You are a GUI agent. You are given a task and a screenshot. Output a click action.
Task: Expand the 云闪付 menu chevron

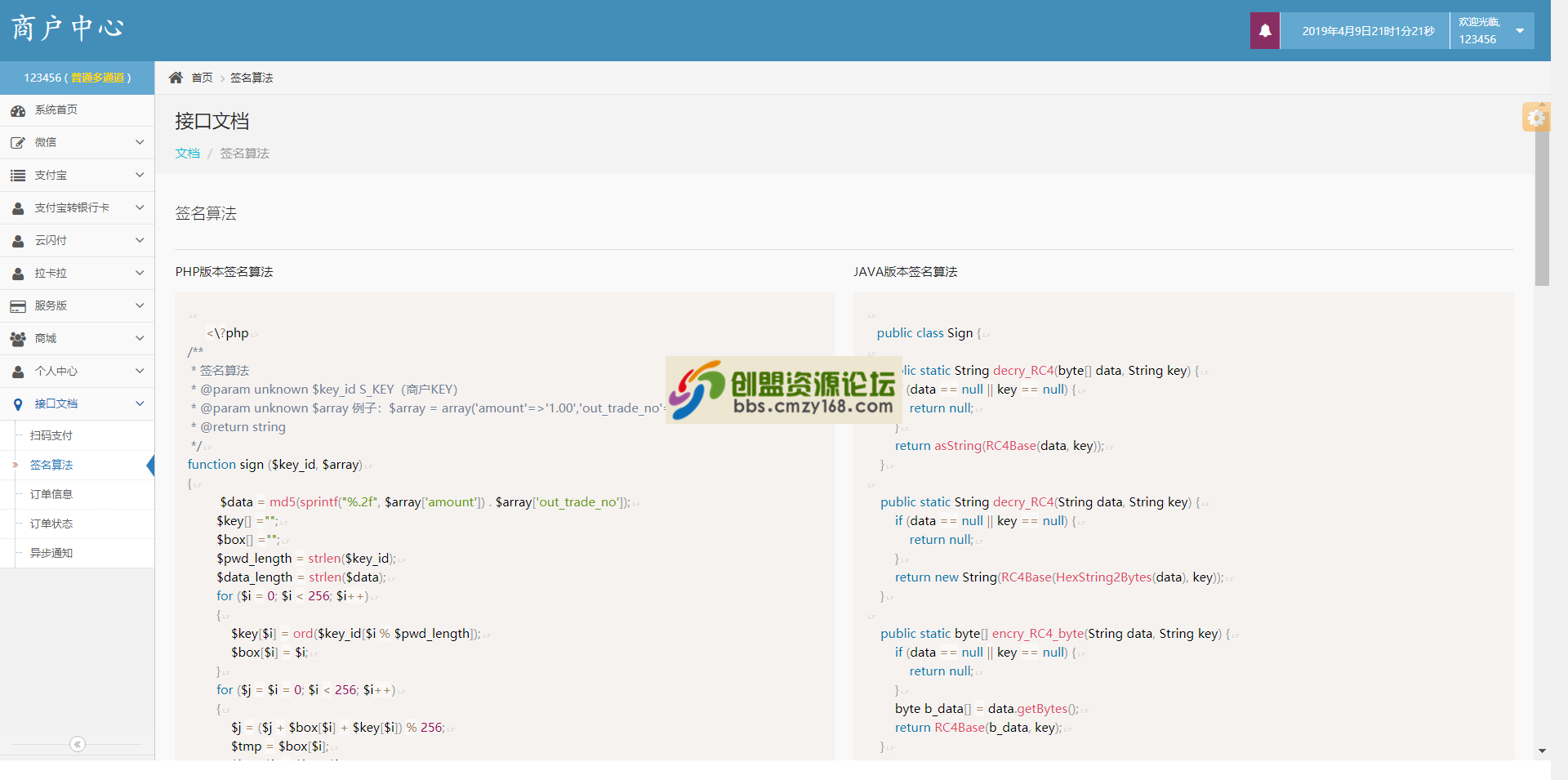[140, 240]
